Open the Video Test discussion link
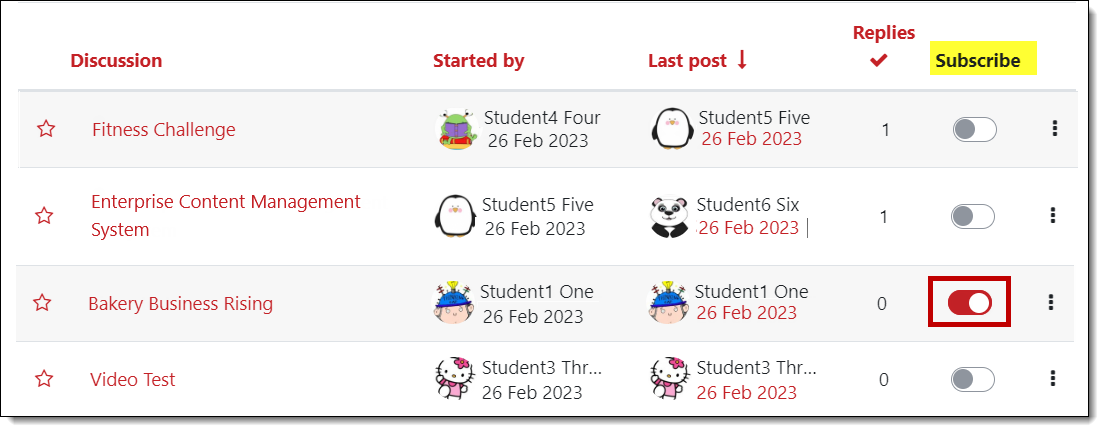Viewport: 1098px width, 426px height. [x=132, y=380]
